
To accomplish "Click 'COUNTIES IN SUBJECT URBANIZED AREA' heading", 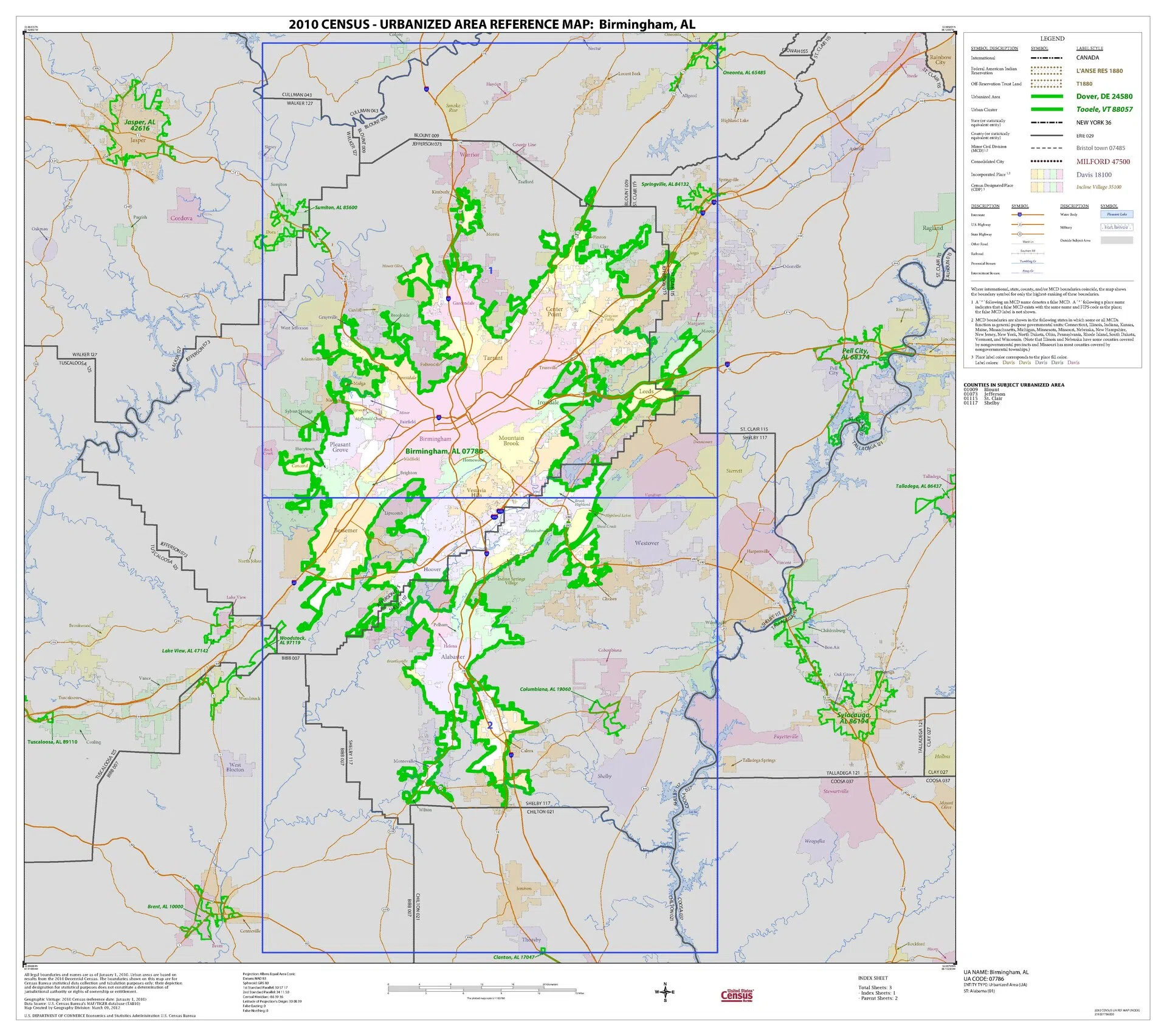I will click(1014, 385).
